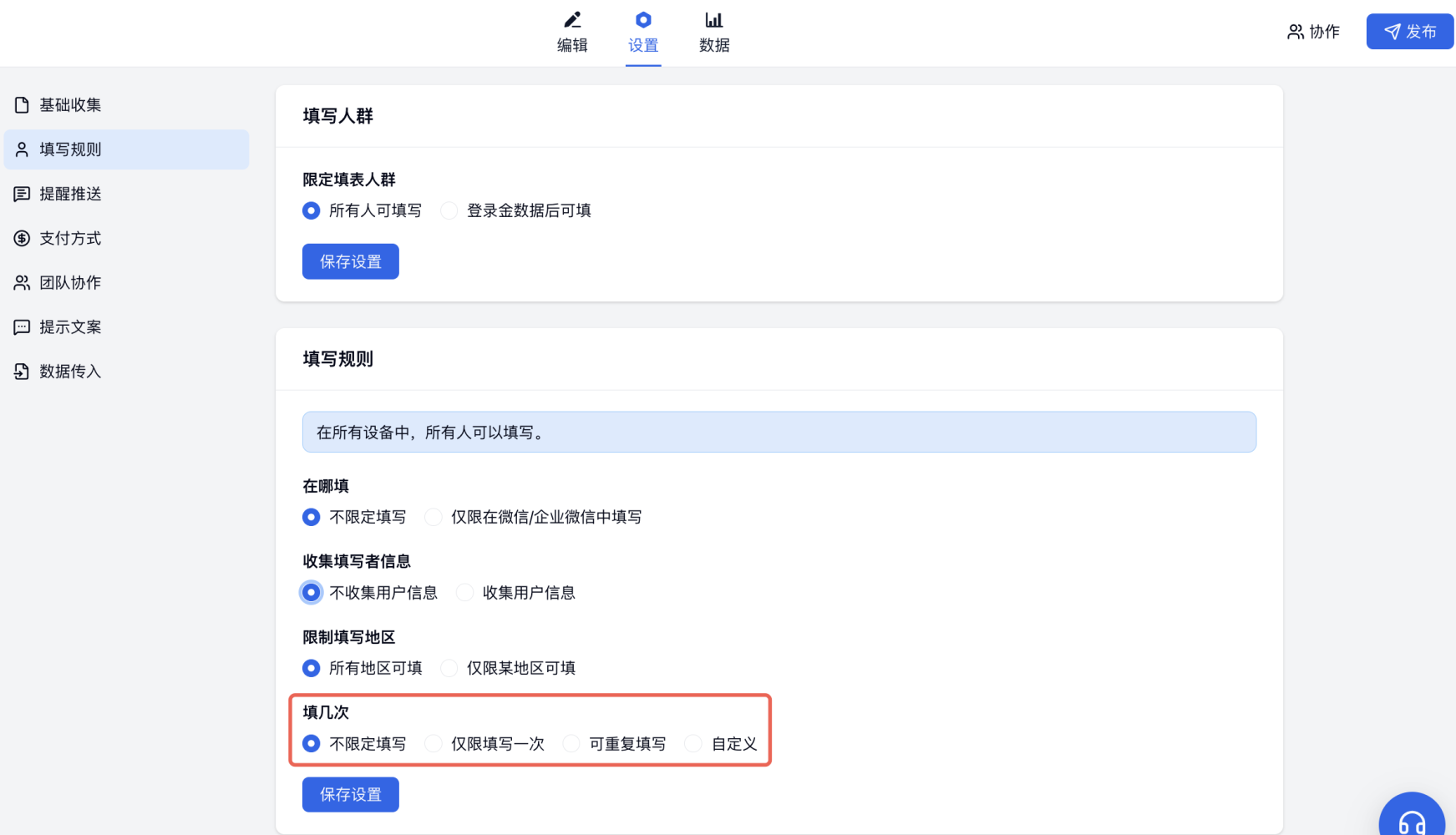Select 不限定填写 under 填几次
1456x835 pixels.
[312, 743]
